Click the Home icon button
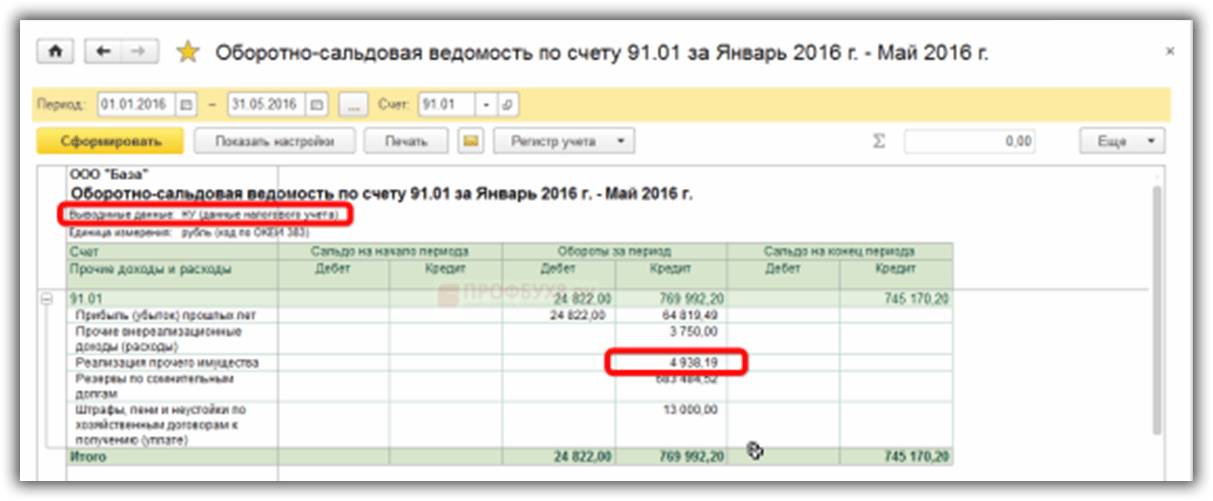1213x501 pixels. (x=55, y=52)
